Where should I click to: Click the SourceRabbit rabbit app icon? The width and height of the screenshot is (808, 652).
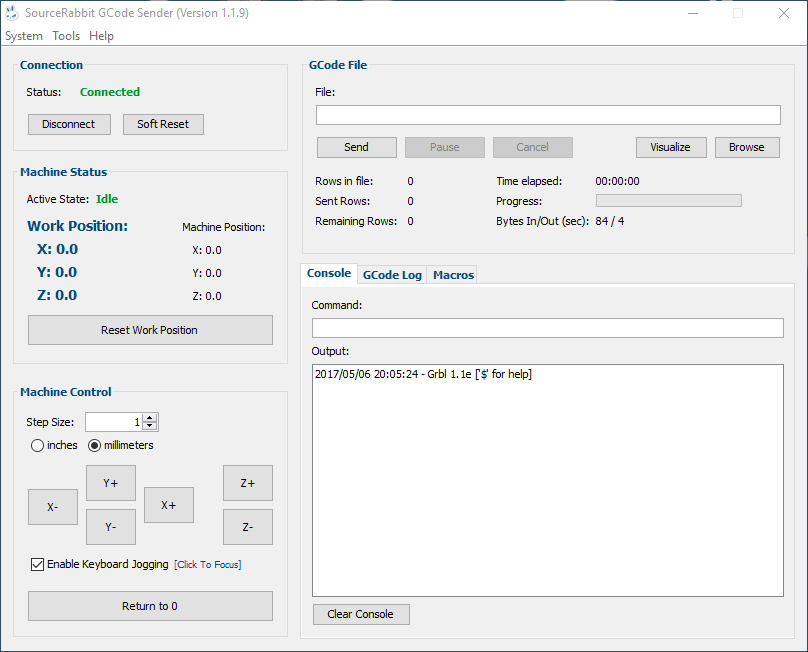(x=11, y=13)
